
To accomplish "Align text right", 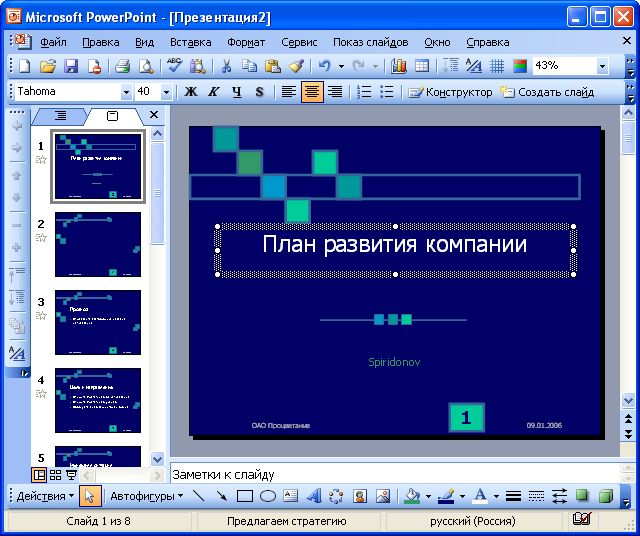I will pos(335,92).
